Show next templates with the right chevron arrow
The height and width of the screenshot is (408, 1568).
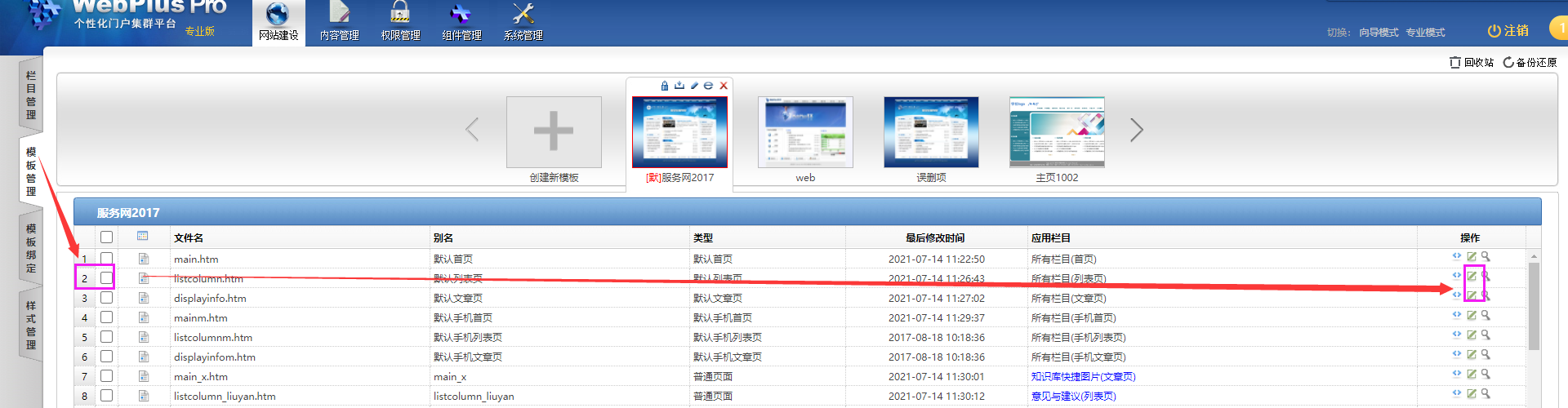click(1137, 130)
